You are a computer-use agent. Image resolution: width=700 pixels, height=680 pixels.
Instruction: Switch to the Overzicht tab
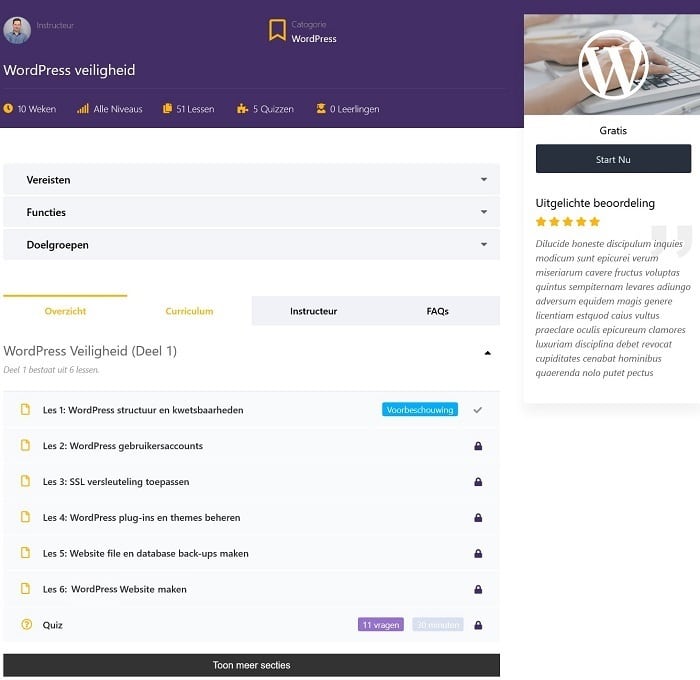pos(65,311)
